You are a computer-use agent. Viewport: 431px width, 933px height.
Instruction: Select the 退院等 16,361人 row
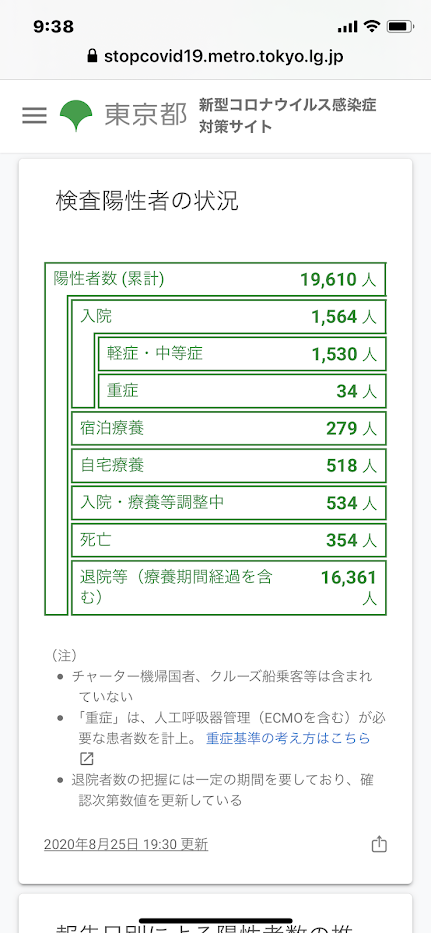(229, 587)
